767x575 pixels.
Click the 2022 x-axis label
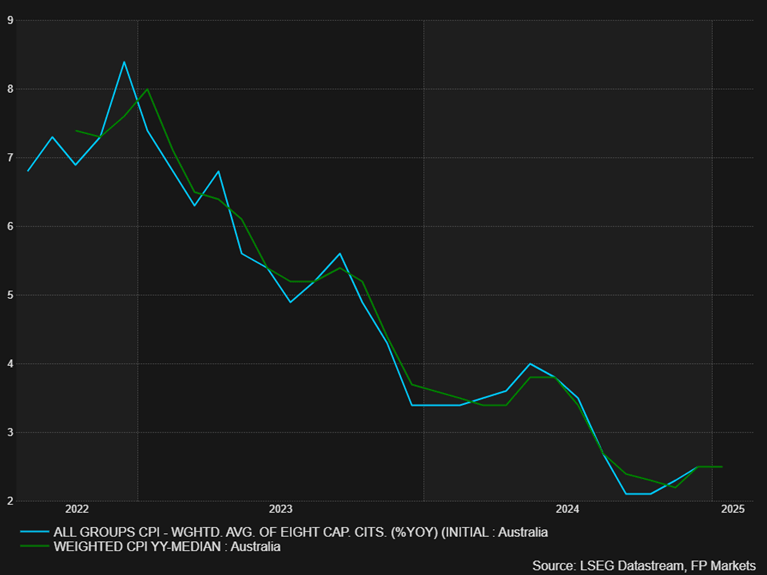(77, 509)
